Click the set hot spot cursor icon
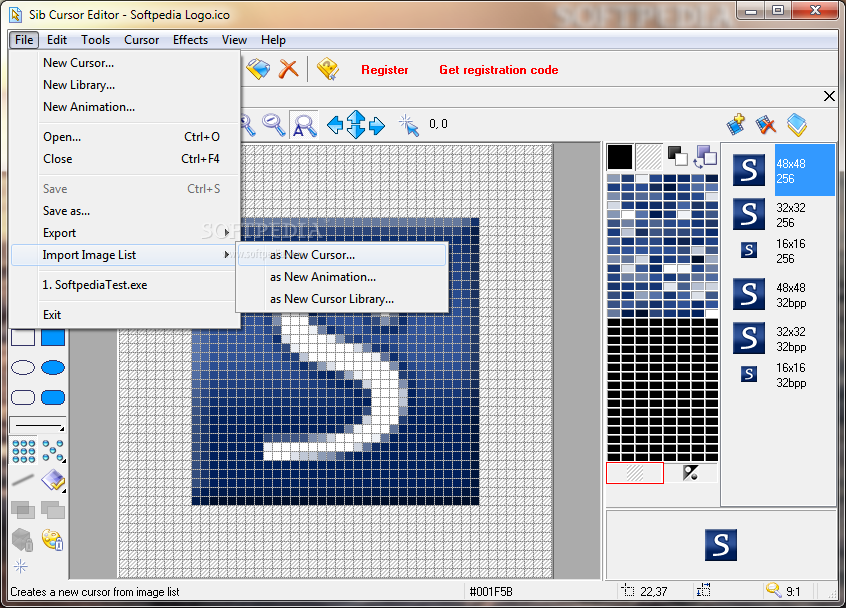Image resolution: width=846 pixels, height=608 pixels. [x=408, y=125]
